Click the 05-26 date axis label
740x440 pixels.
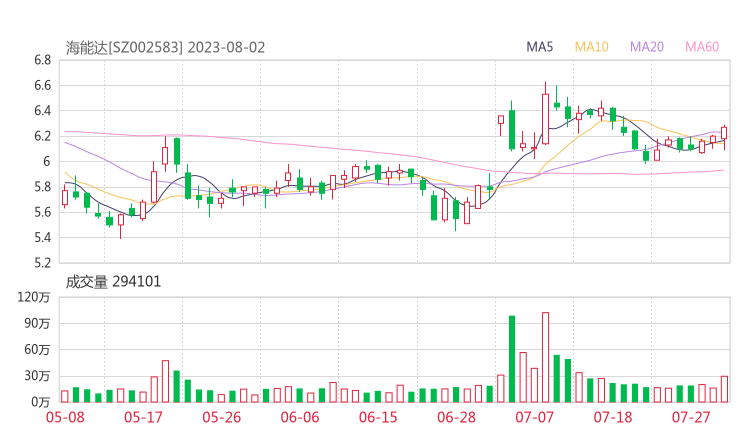[x=222, y=417]
